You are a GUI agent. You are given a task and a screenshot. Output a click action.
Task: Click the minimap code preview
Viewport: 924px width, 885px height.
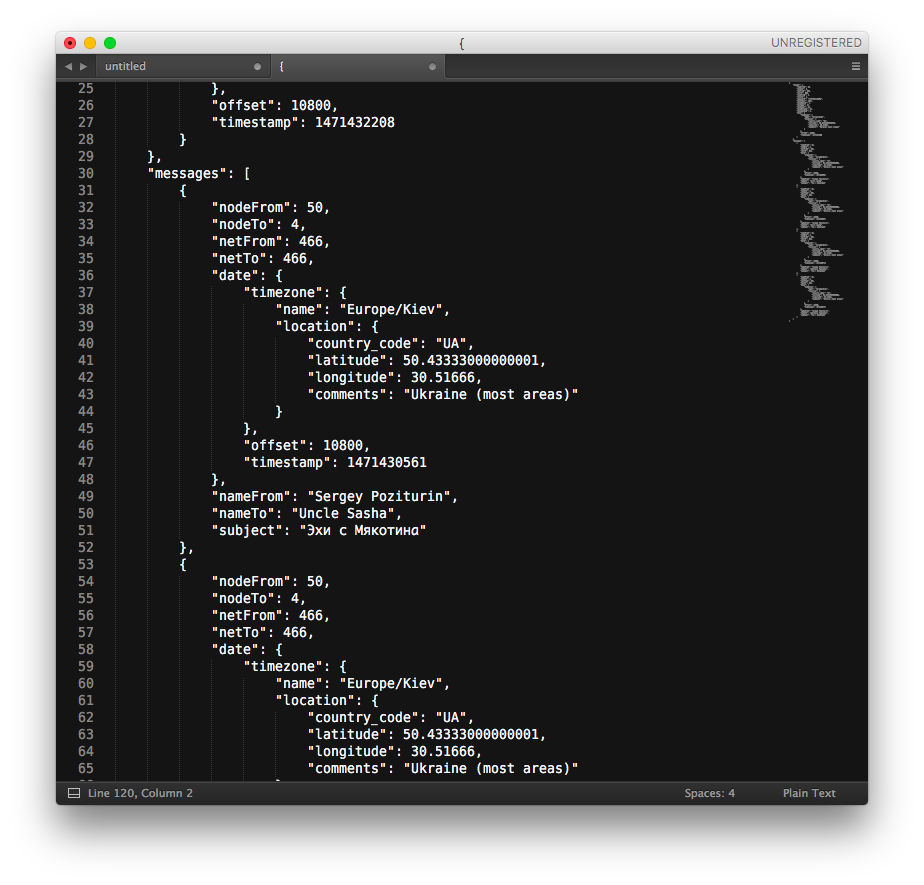tap(818, 200)
